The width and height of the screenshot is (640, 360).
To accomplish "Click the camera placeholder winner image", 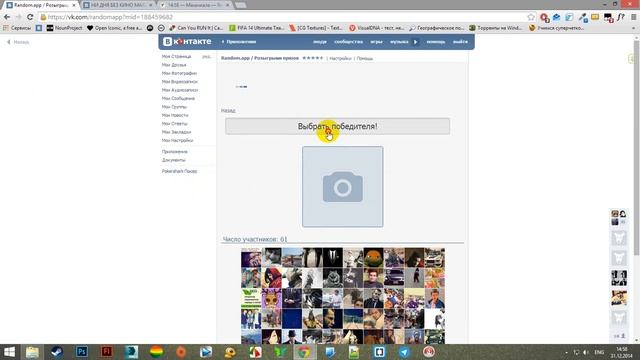I will pyautogui.click(x=342, y=187).
